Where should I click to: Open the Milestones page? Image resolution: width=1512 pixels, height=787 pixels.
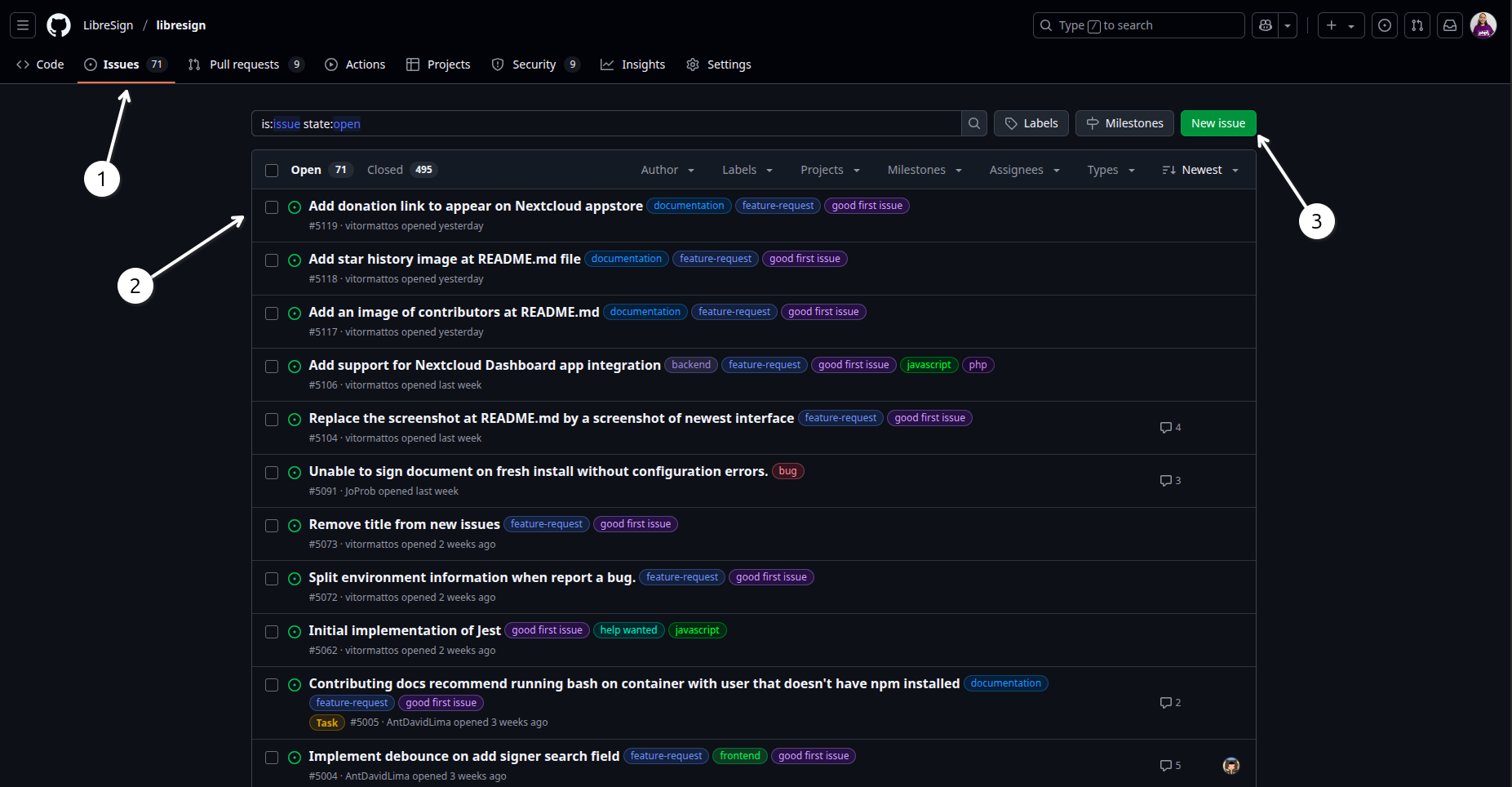[x=1124, y=123]
